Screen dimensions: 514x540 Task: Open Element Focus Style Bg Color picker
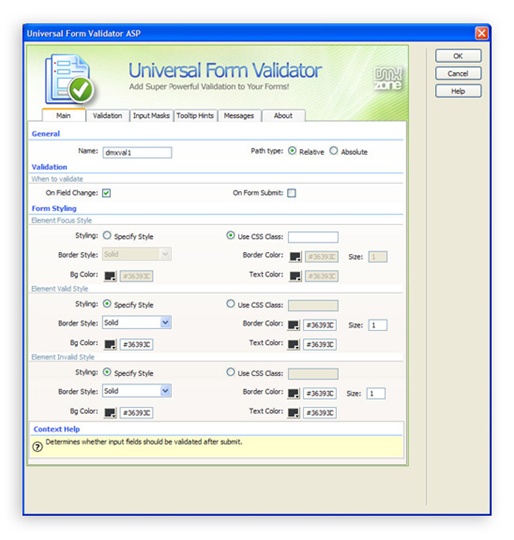(x=111, y=276)
